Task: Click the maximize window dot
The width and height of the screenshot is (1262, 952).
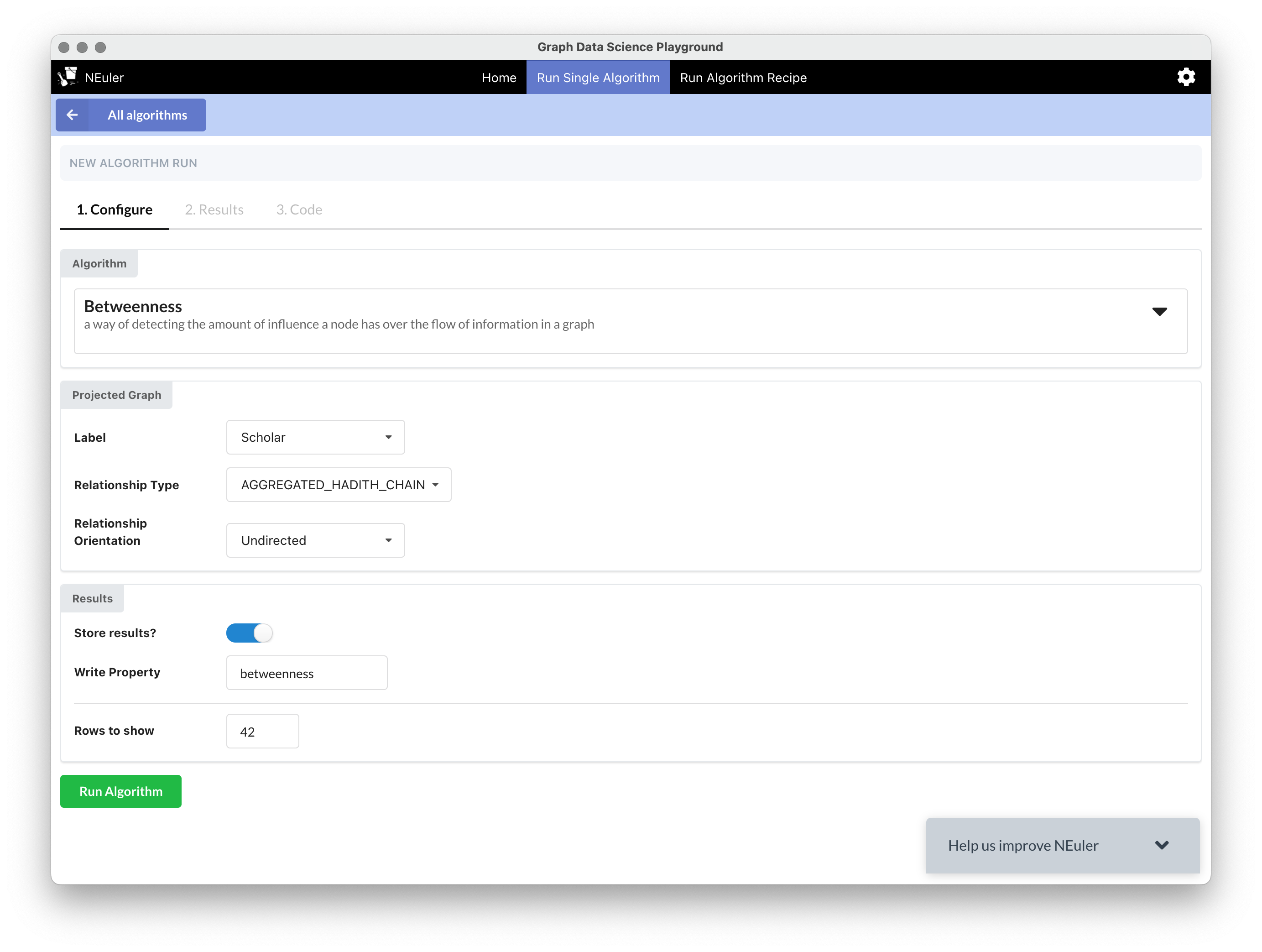Action: pyautogui.click(x=100, y=47)
